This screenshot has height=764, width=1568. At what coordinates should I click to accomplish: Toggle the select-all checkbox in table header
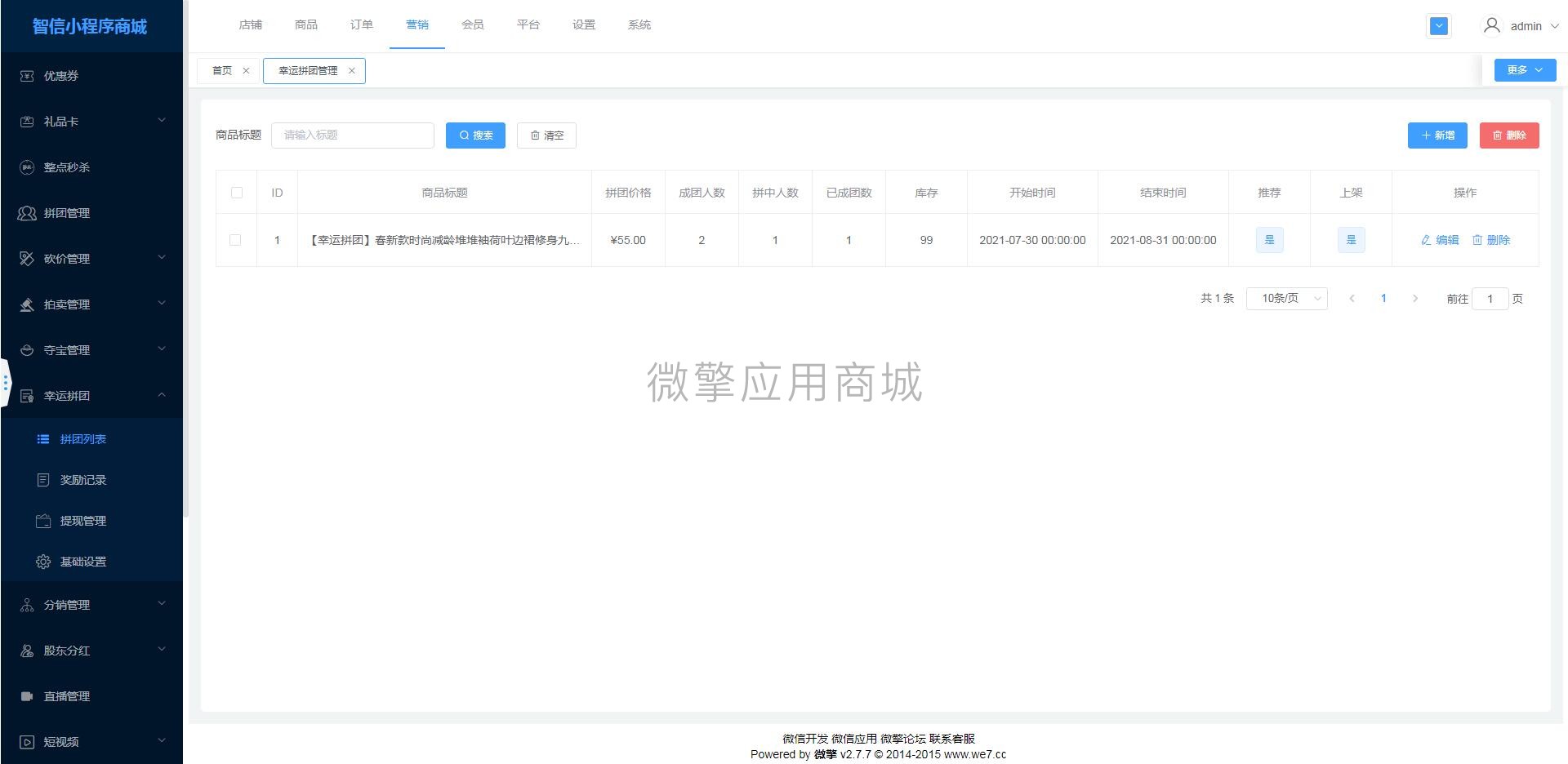tap(237, 193)
